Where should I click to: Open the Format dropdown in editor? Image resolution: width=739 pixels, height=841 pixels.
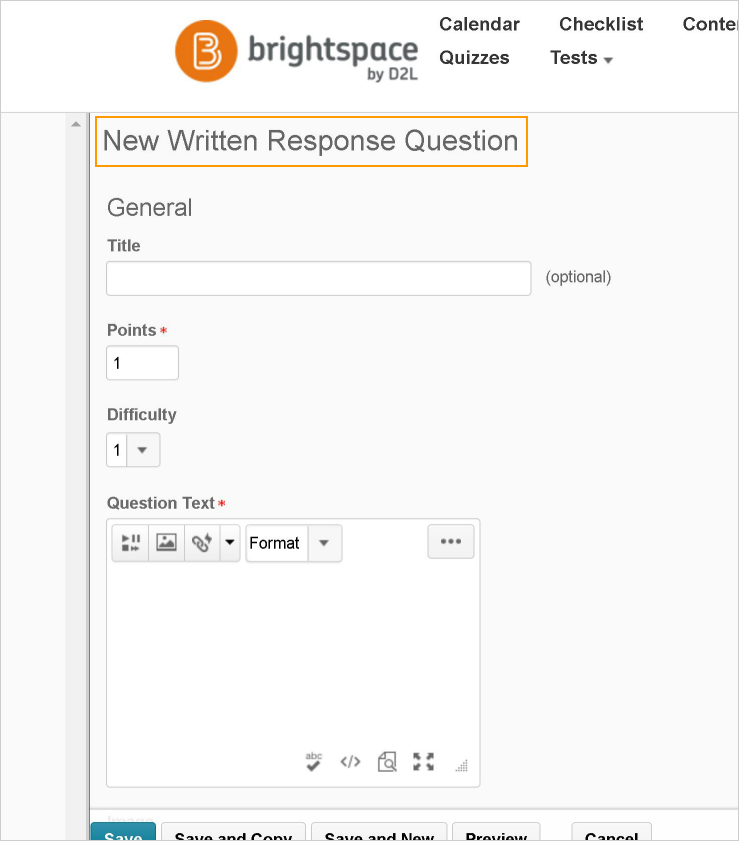293,543
